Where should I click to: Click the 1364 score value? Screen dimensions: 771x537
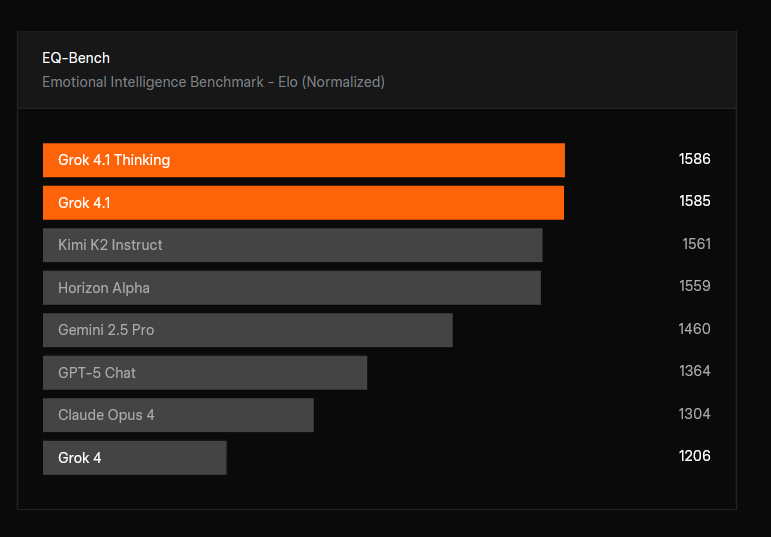click(x=694, y=371)
